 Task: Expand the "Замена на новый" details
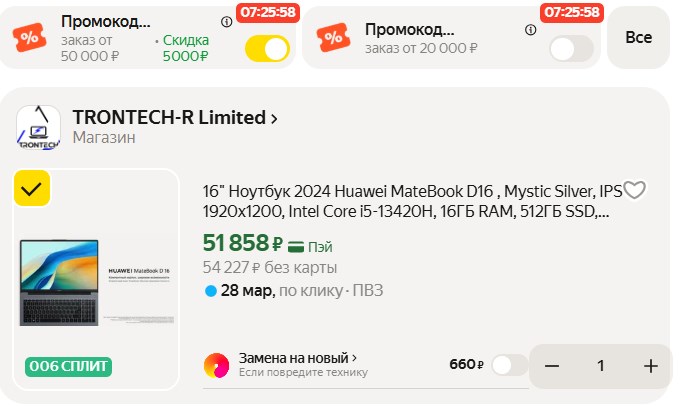click(298, 358)
